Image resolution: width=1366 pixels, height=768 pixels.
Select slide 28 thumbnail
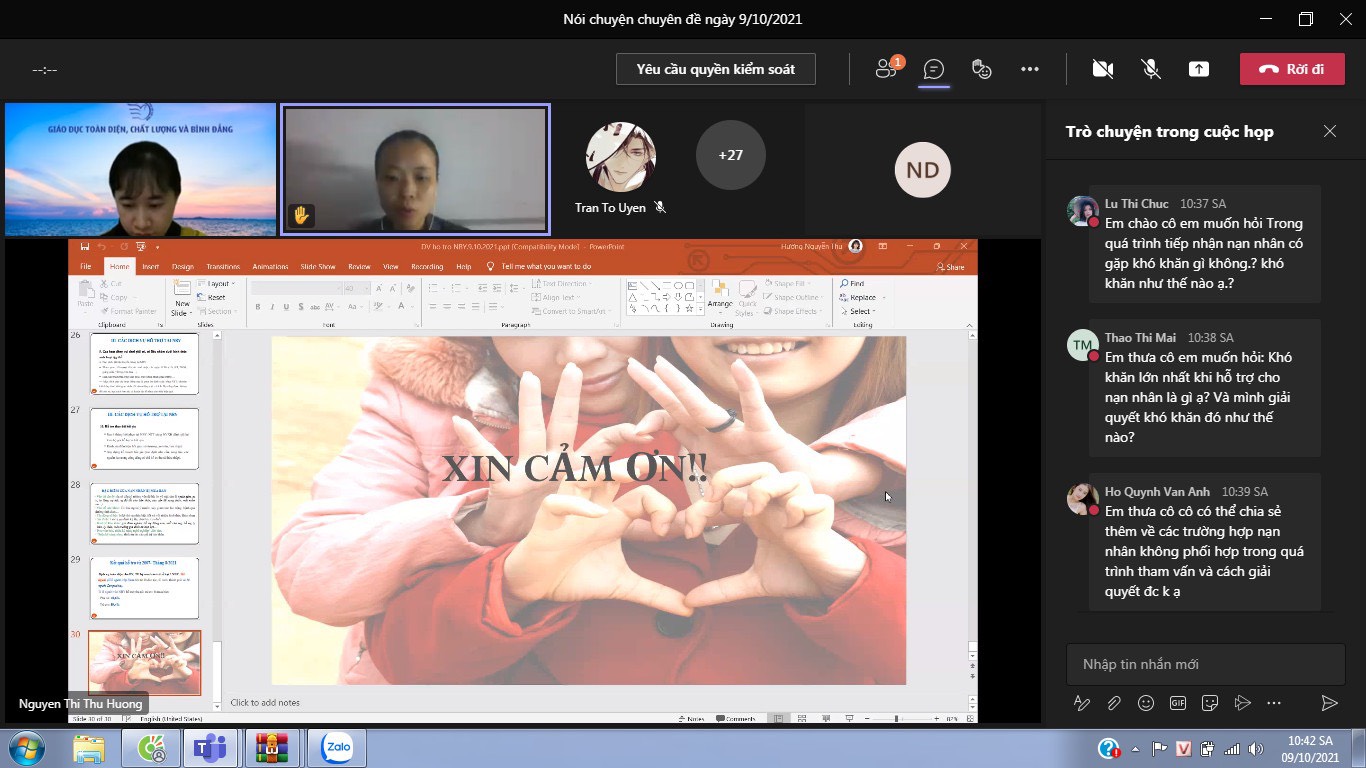(x=145, y=512)
